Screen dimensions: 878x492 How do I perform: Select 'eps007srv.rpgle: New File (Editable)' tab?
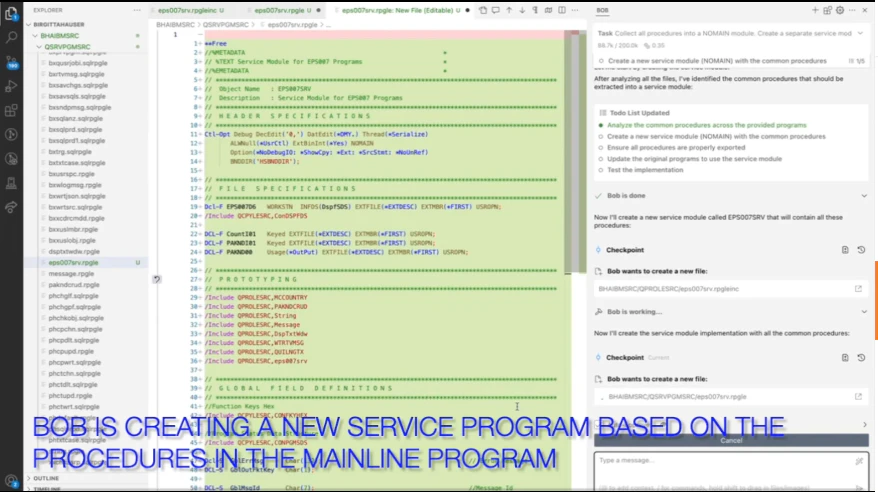tap(403, 10)
